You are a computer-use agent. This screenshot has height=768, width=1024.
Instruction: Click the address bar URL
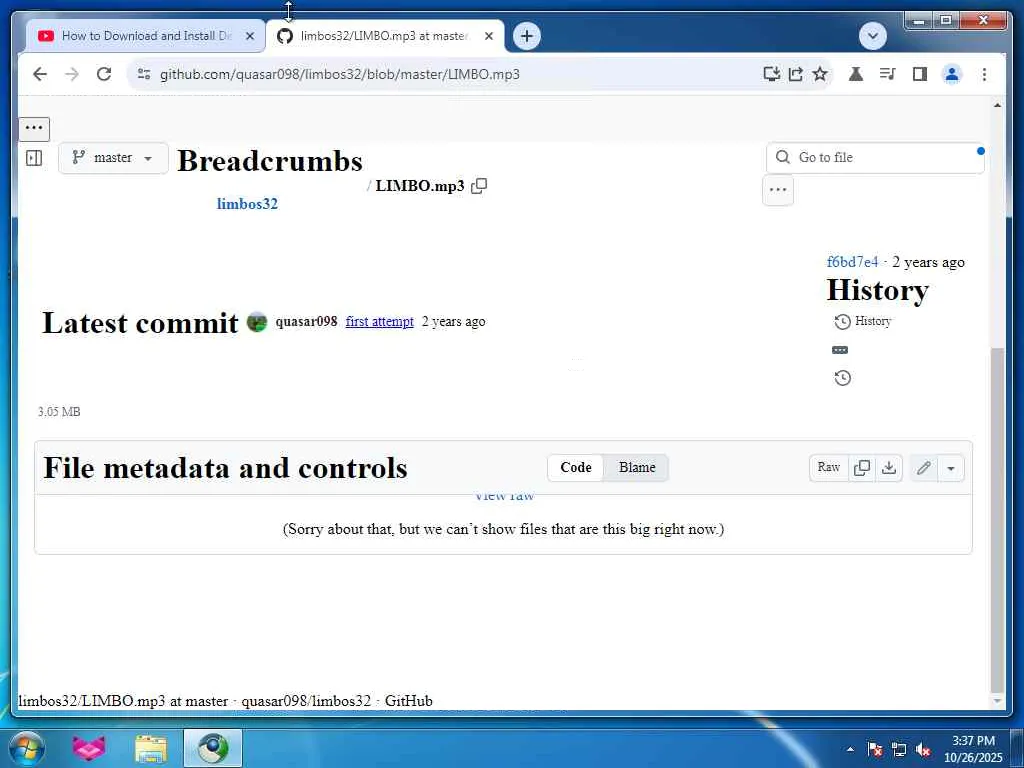[340, 74]
